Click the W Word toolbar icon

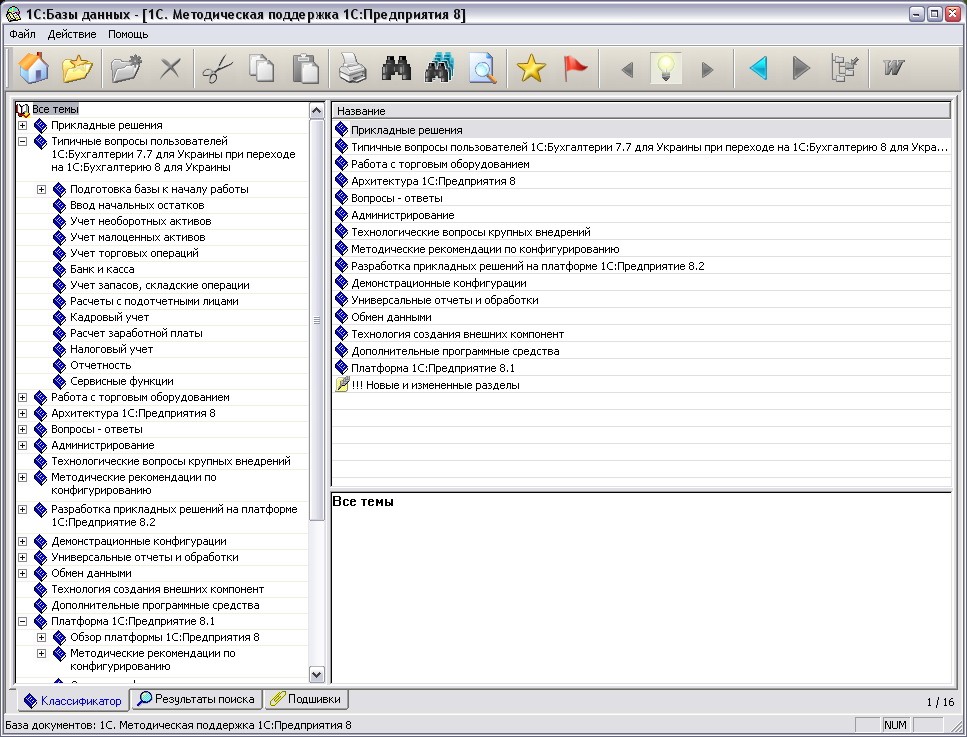coord(893,67)
